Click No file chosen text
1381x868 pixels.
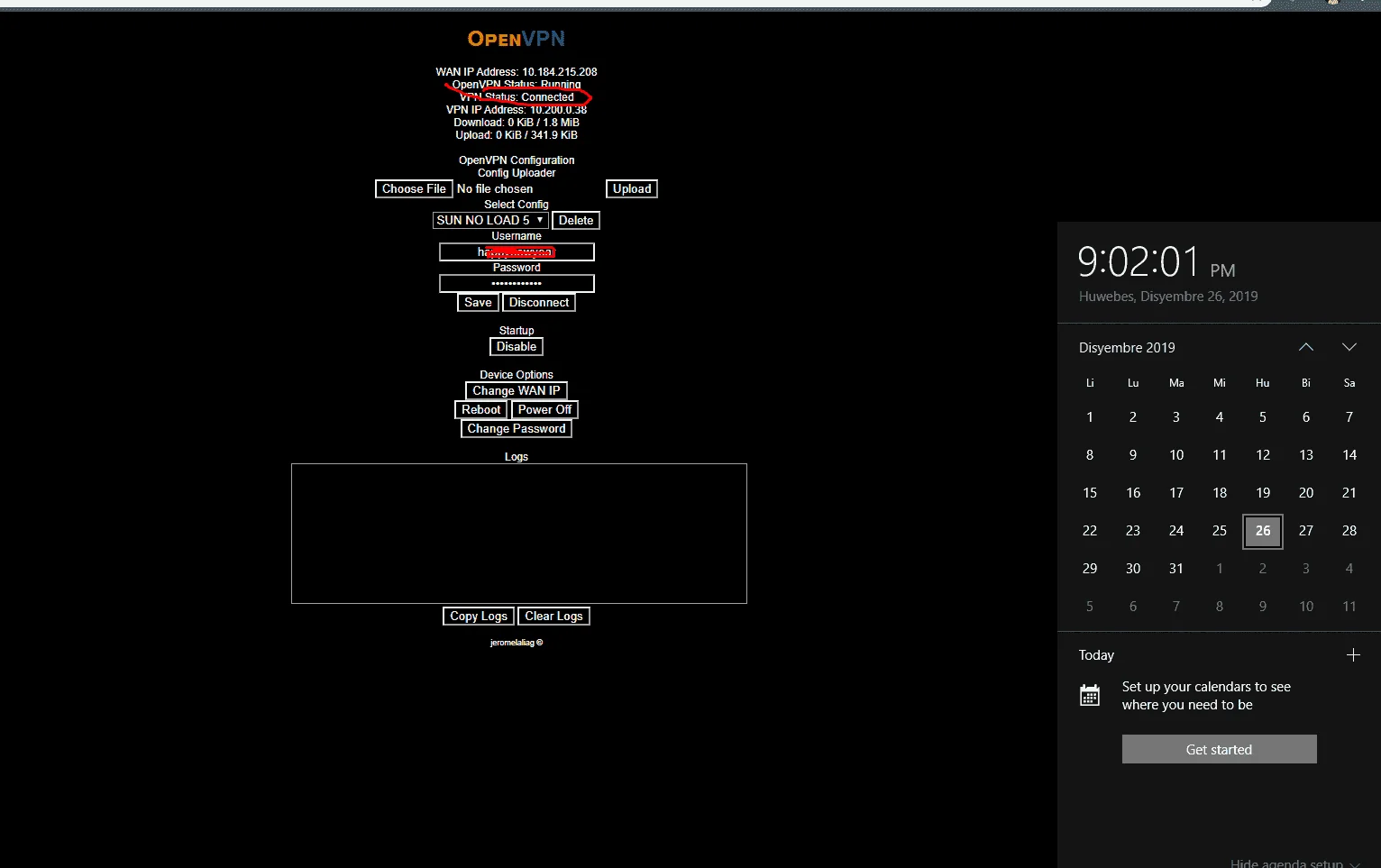495,188
